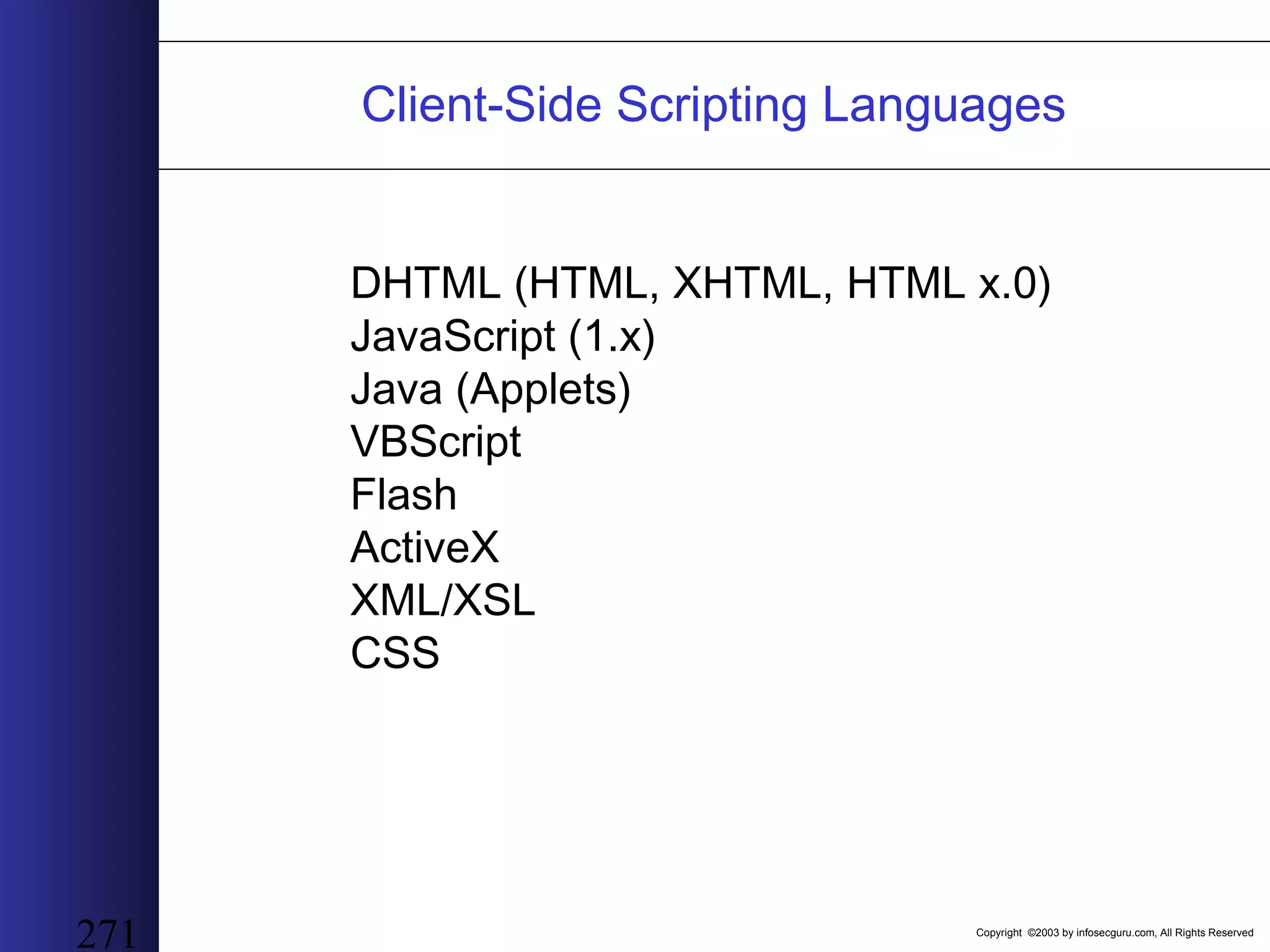
Task: Click the slide title 'Client-Side Scripting Languages'
Action: (713, 105)
